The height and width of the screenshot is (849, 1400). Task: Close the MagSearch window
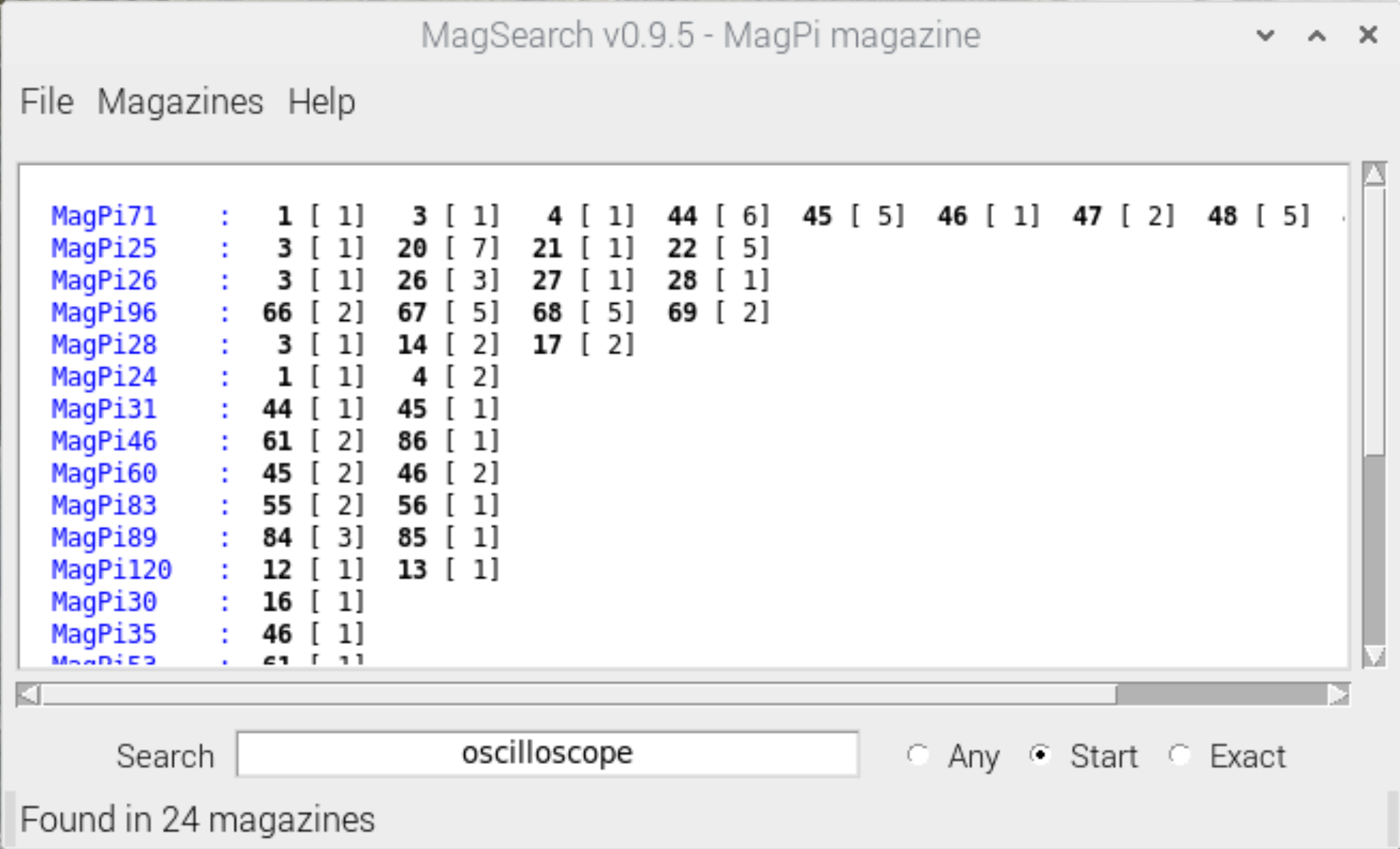1368,35
